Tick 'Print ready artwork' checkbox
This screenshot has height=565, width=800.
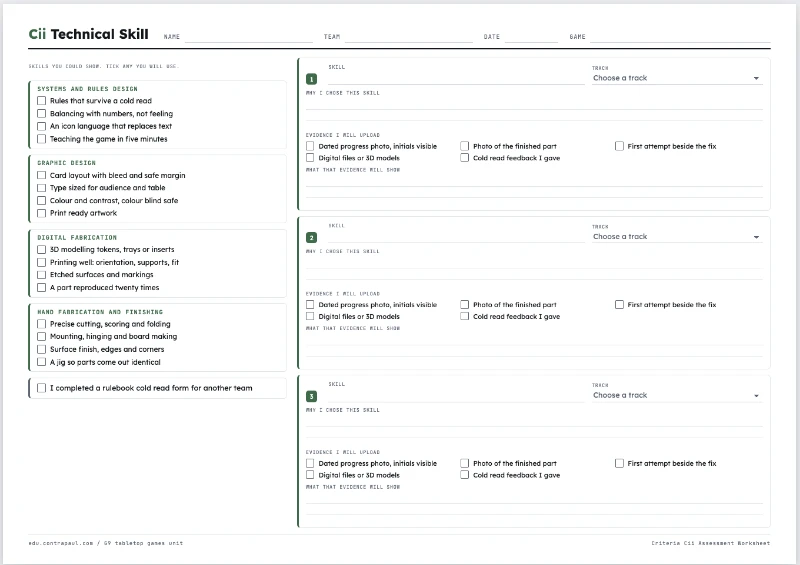[41, 213]
